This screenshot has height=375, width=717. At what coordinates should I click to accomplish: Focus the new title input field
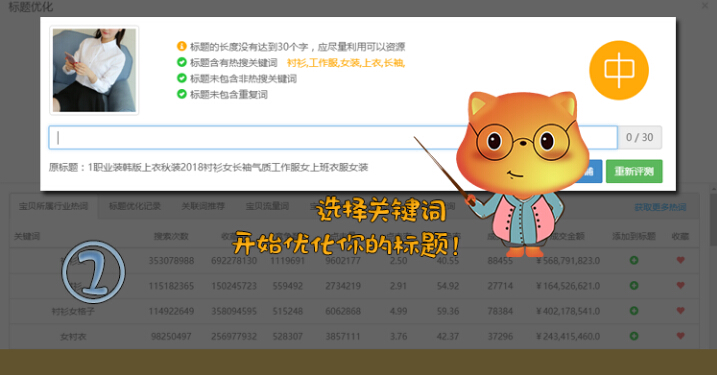[x=333, y=138]
